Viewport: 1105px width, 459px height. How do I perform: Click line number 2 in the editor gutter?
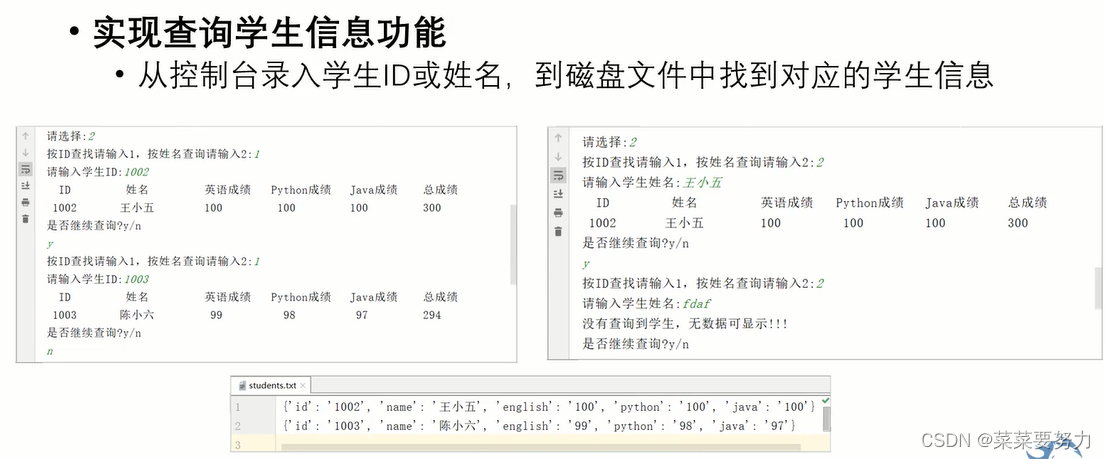point(237,426)
